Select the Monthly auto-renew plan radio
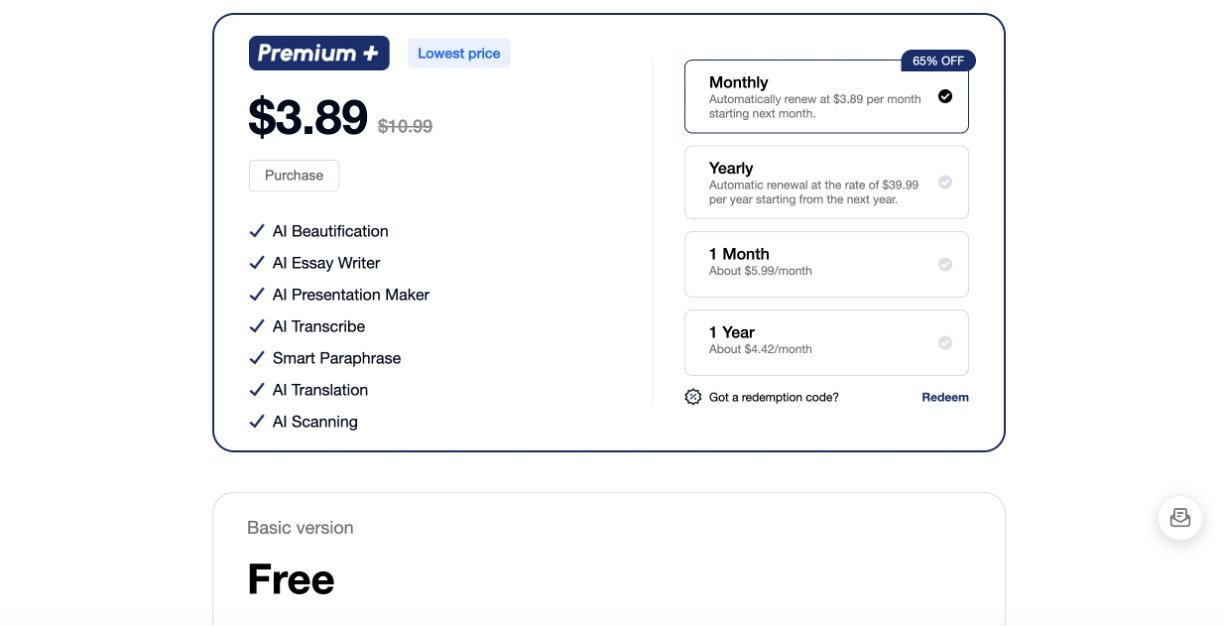Image resolution: width=1224 pixels, height=626 pixels. pos(945,97)
